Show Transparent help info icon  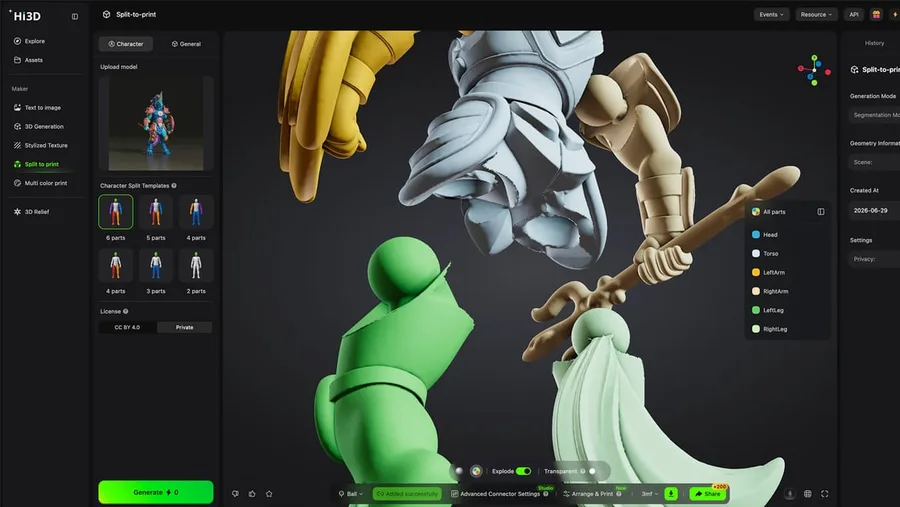pyautogui.click(x=582, y=471)
